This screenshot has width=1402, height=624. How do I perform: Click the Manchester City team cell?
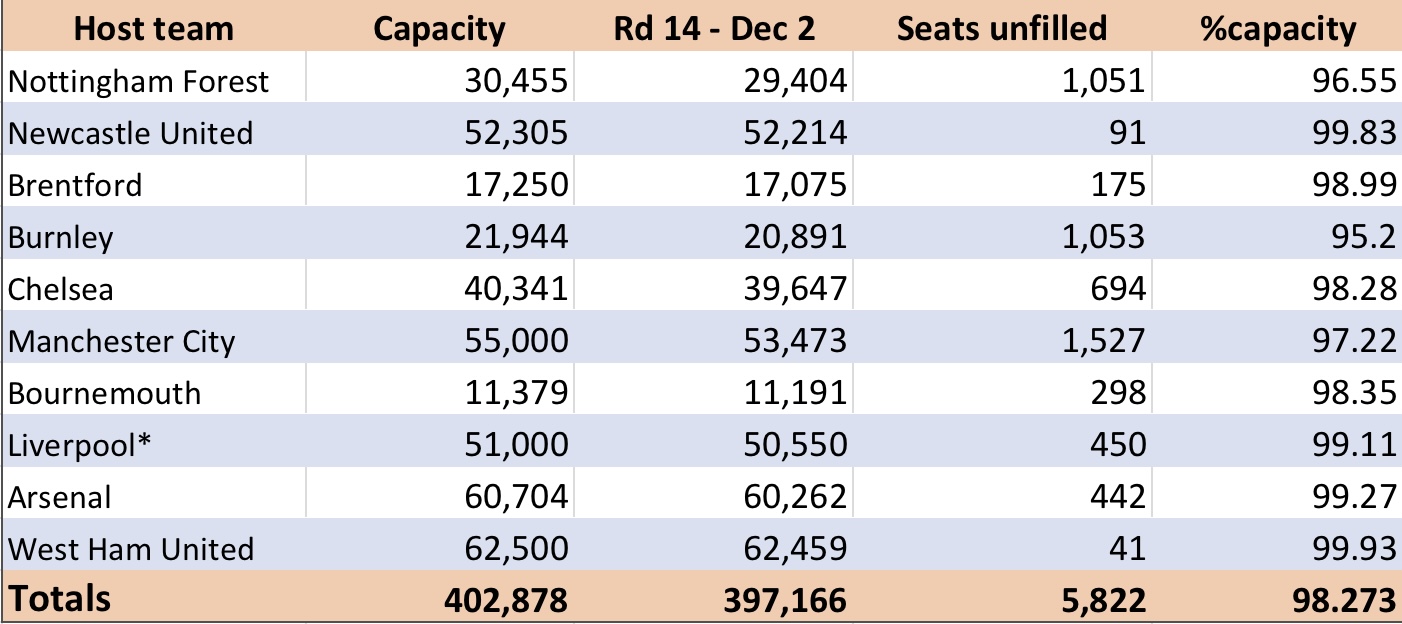[x=153, y=340]
